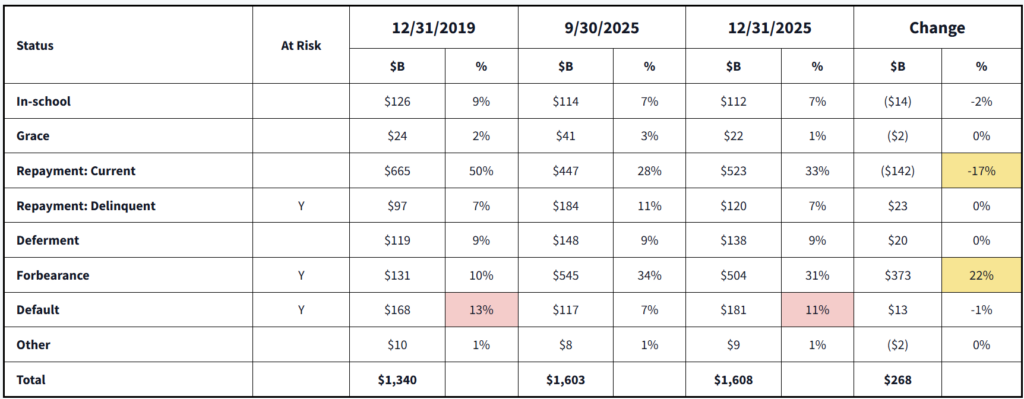
Task: Select the 9/30/2025 column header
Action: [x=601, y=28]
